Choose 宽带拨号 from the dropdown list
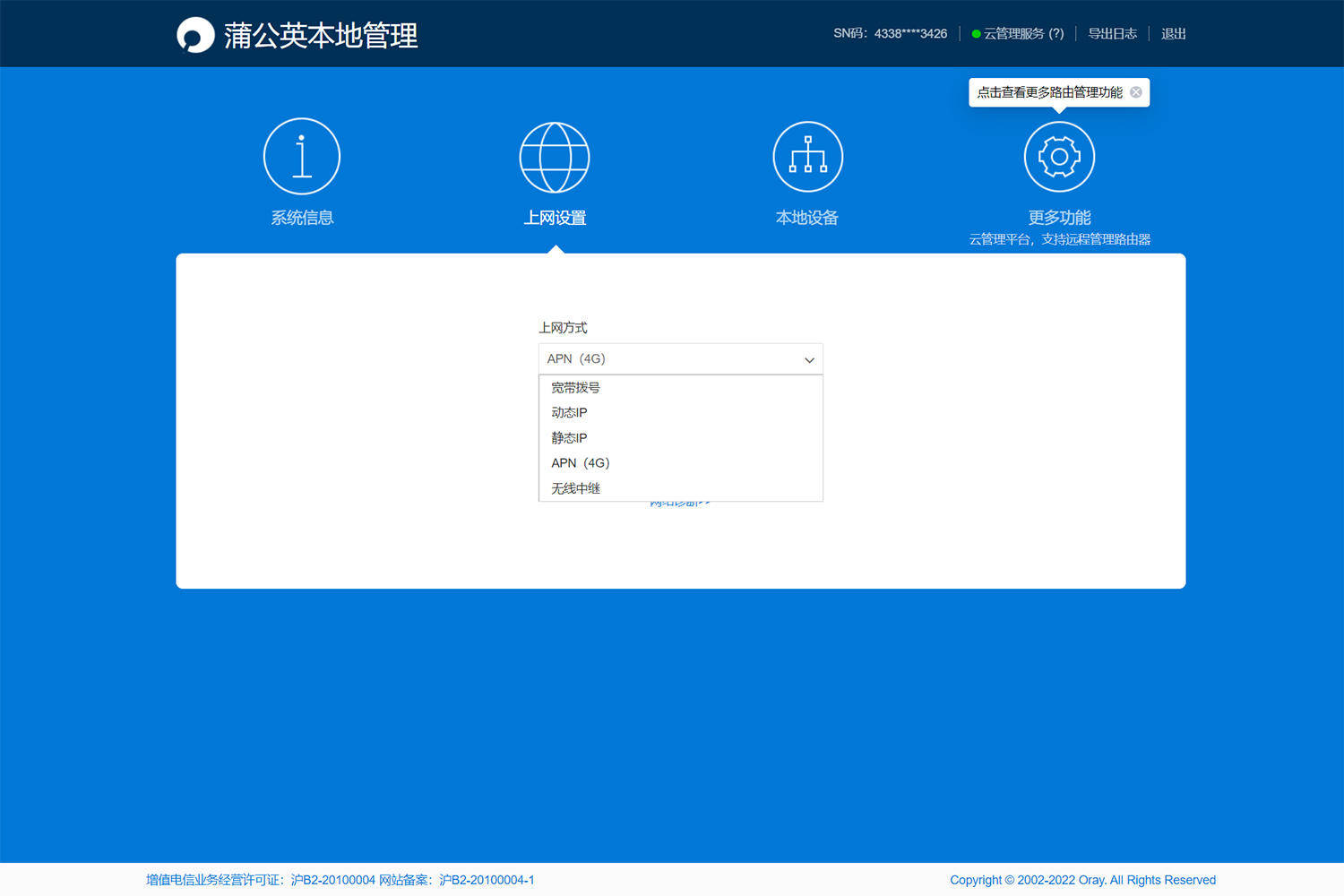 pyautogui.click(x=575, y=388)
